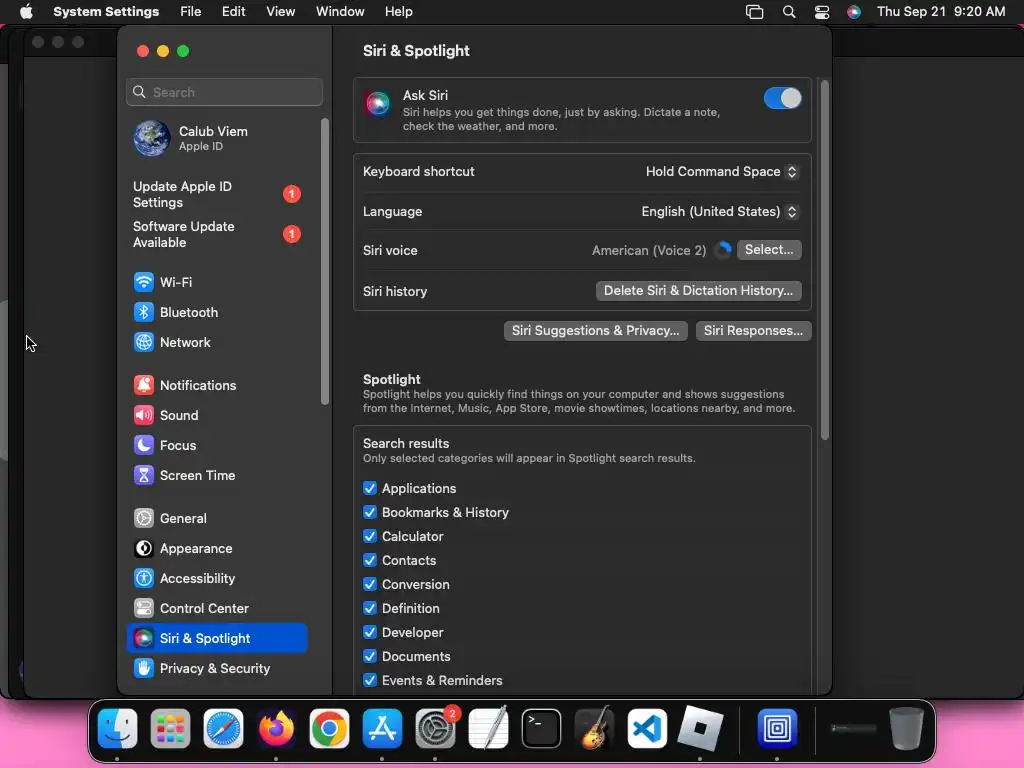Open the System Settings app menu
This screenshot has height=768, width=1024.
point(106,12)
